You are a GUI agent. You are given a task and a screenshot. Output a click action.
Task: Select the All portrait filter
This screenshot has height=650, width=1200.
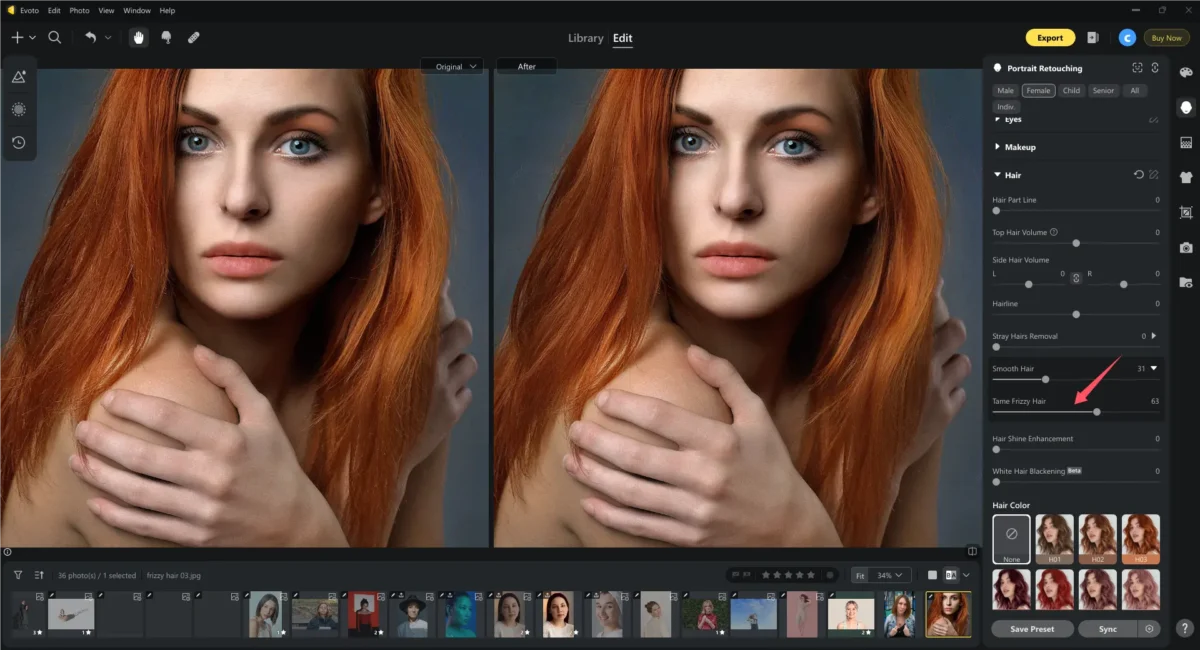coord(1133,91)
